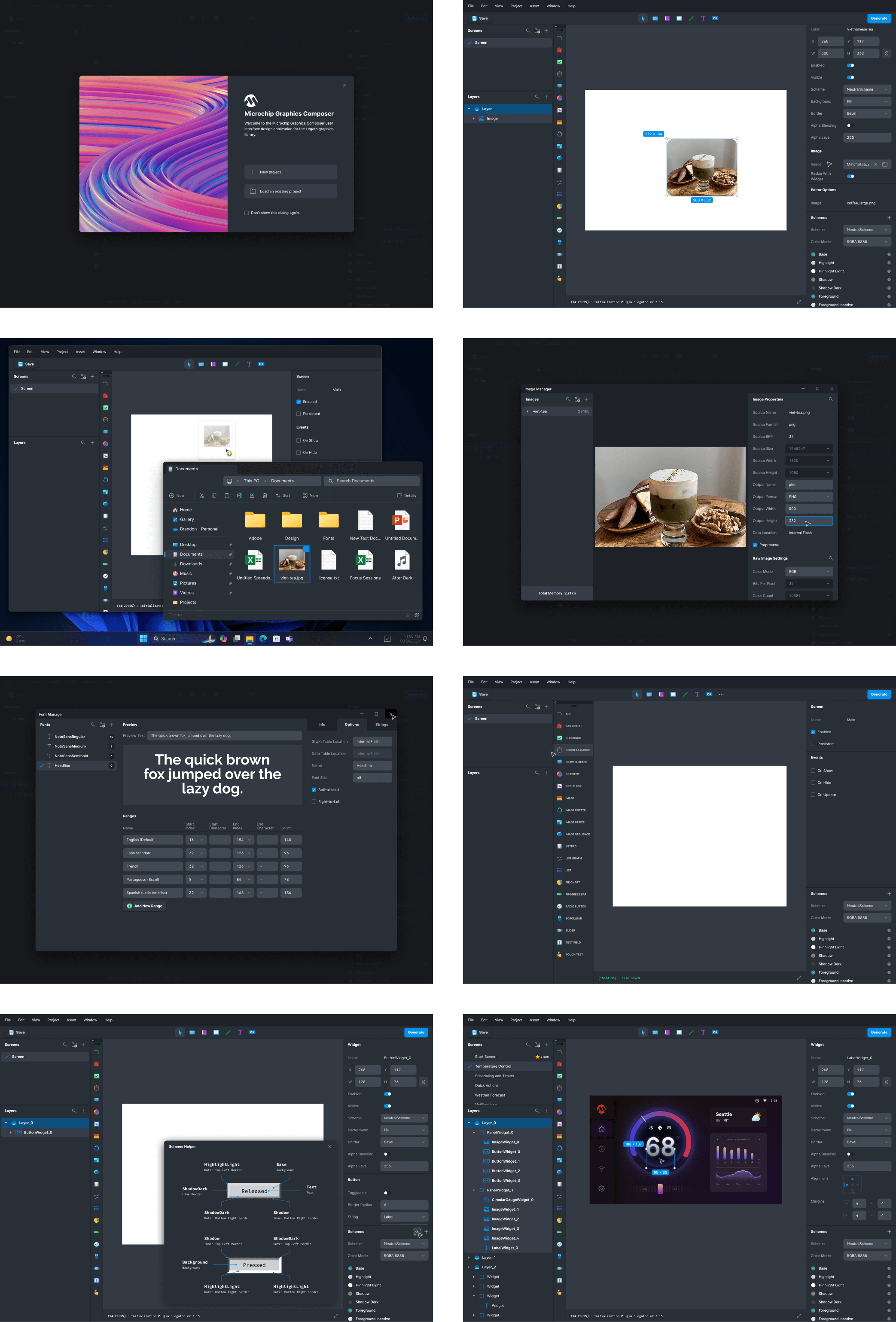This screenshot has width=896, height=1322.
Task: Click the Scheme Helper eye icon beside Schemes
Action: (417, 1231)
